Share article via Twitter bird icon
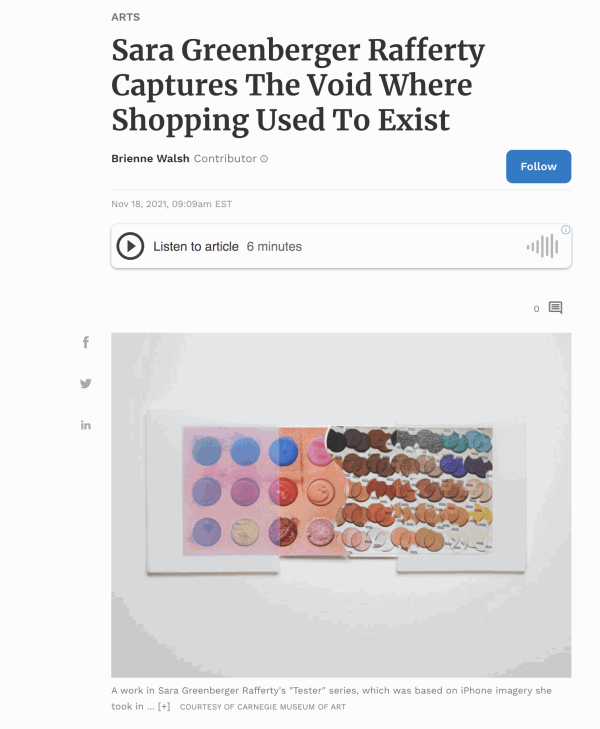This screenshot has height=729, width=600. click(86, 384)
